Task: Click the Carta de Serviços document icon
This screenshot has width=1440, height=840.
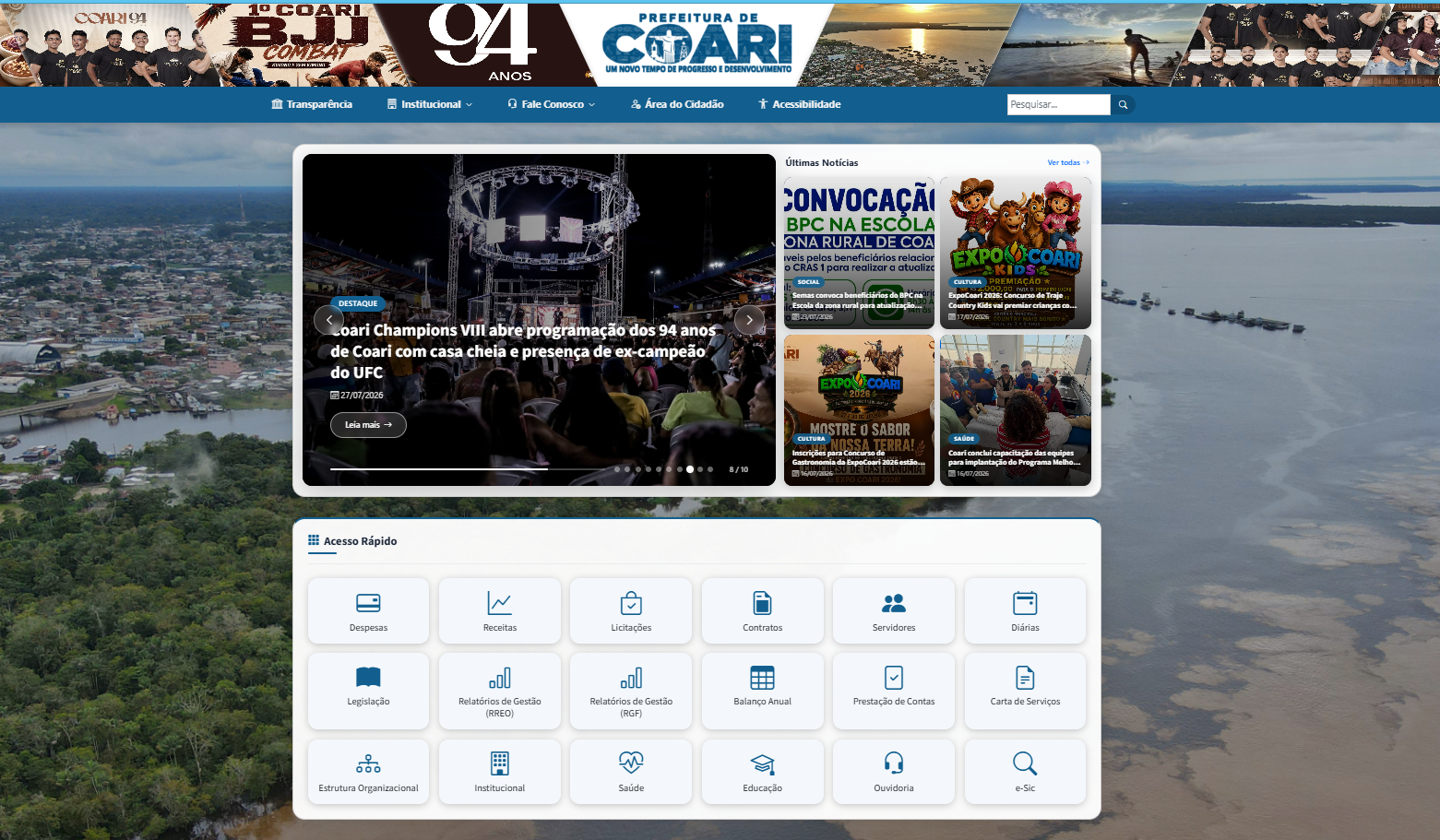Action: tap(1025, 678)
